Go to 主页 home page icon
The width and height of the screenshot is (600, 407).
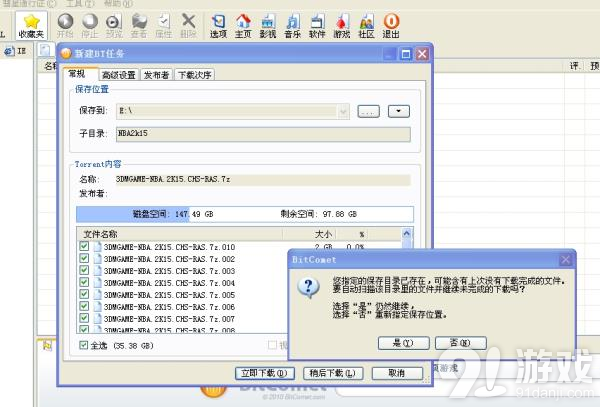243,25
